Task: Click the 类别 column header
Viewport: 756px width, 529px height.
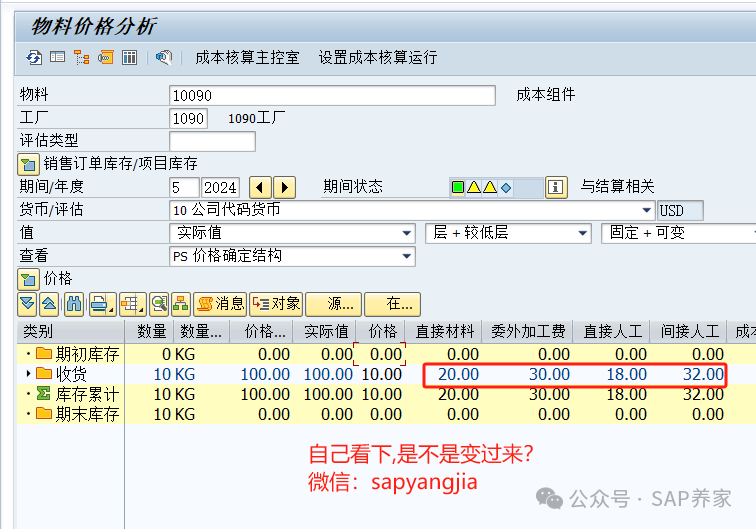Action: tap(71, 331)
